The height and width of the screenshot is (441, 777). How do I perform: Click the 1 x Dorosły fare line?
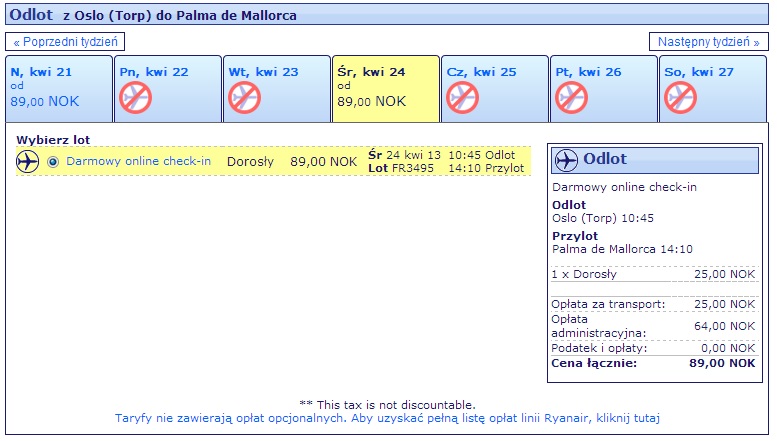[654, 274]
